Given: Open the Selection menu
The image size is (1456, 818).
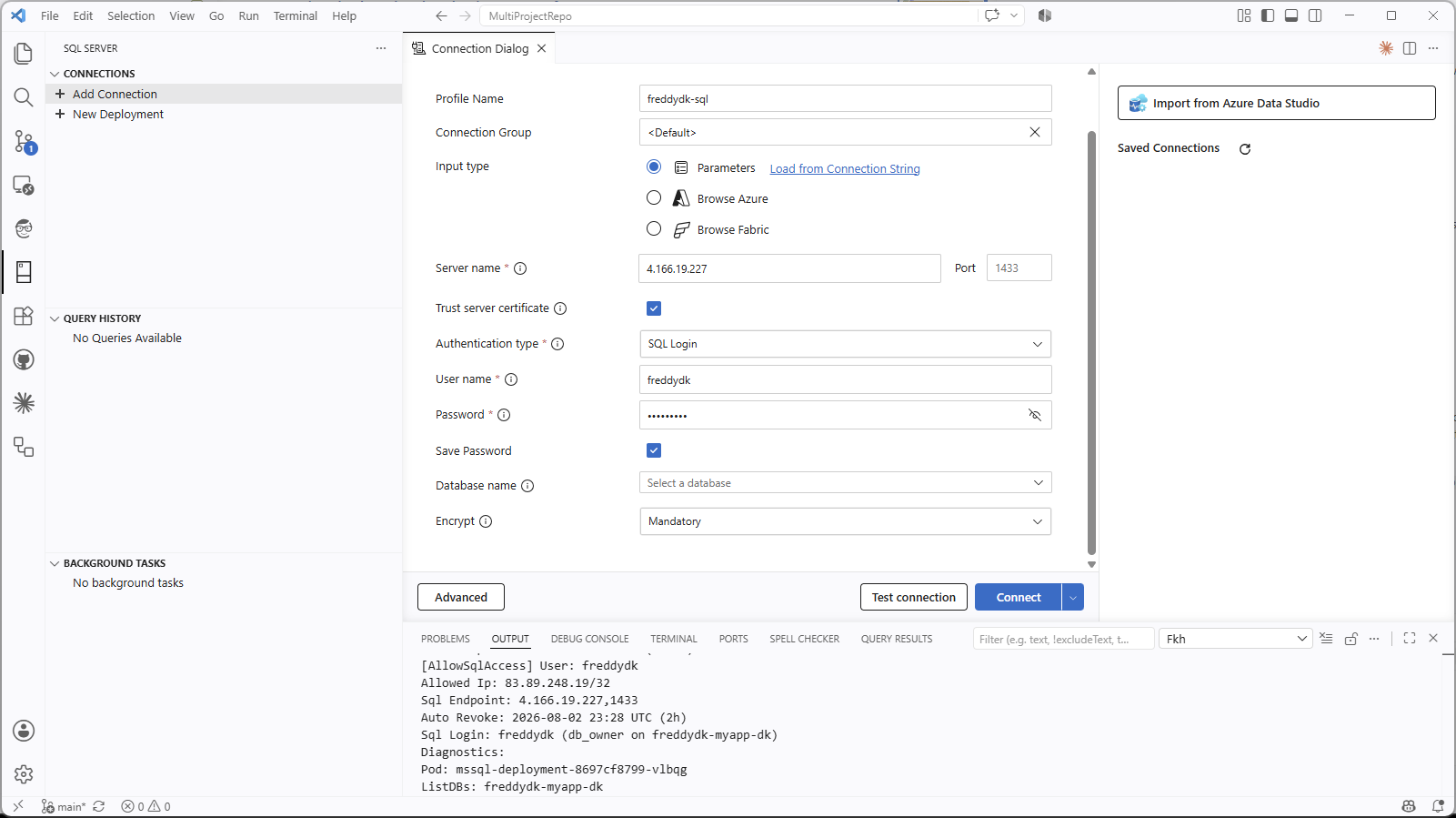Looking at the screenshot, I should click(131, 15).
